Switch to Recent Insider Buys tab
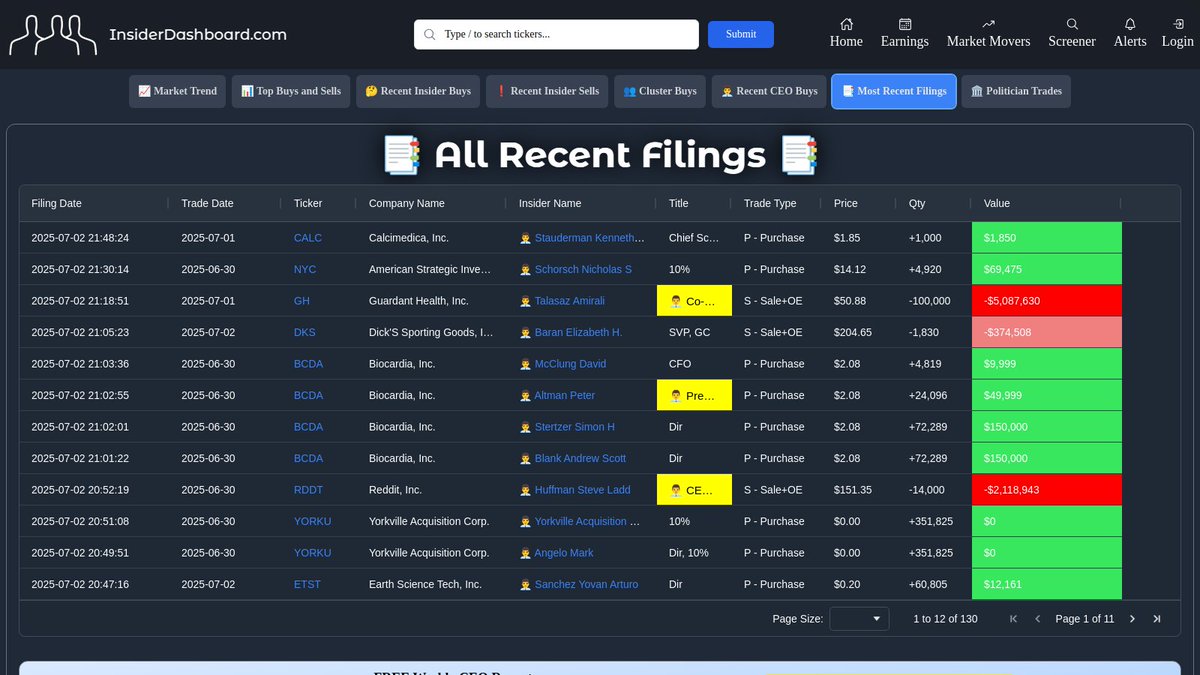Viewport: 1200px width, 675px height. (418, 91)
